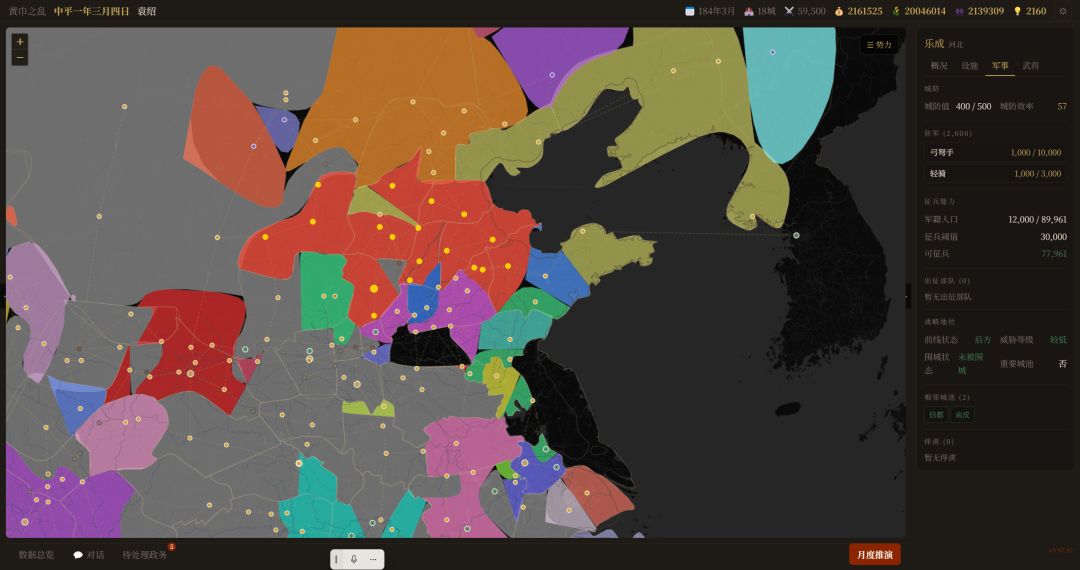This screenshot has width=1080, height=570.
Task: Switch to the 设施 tab
Action: (x=970, y=65)
